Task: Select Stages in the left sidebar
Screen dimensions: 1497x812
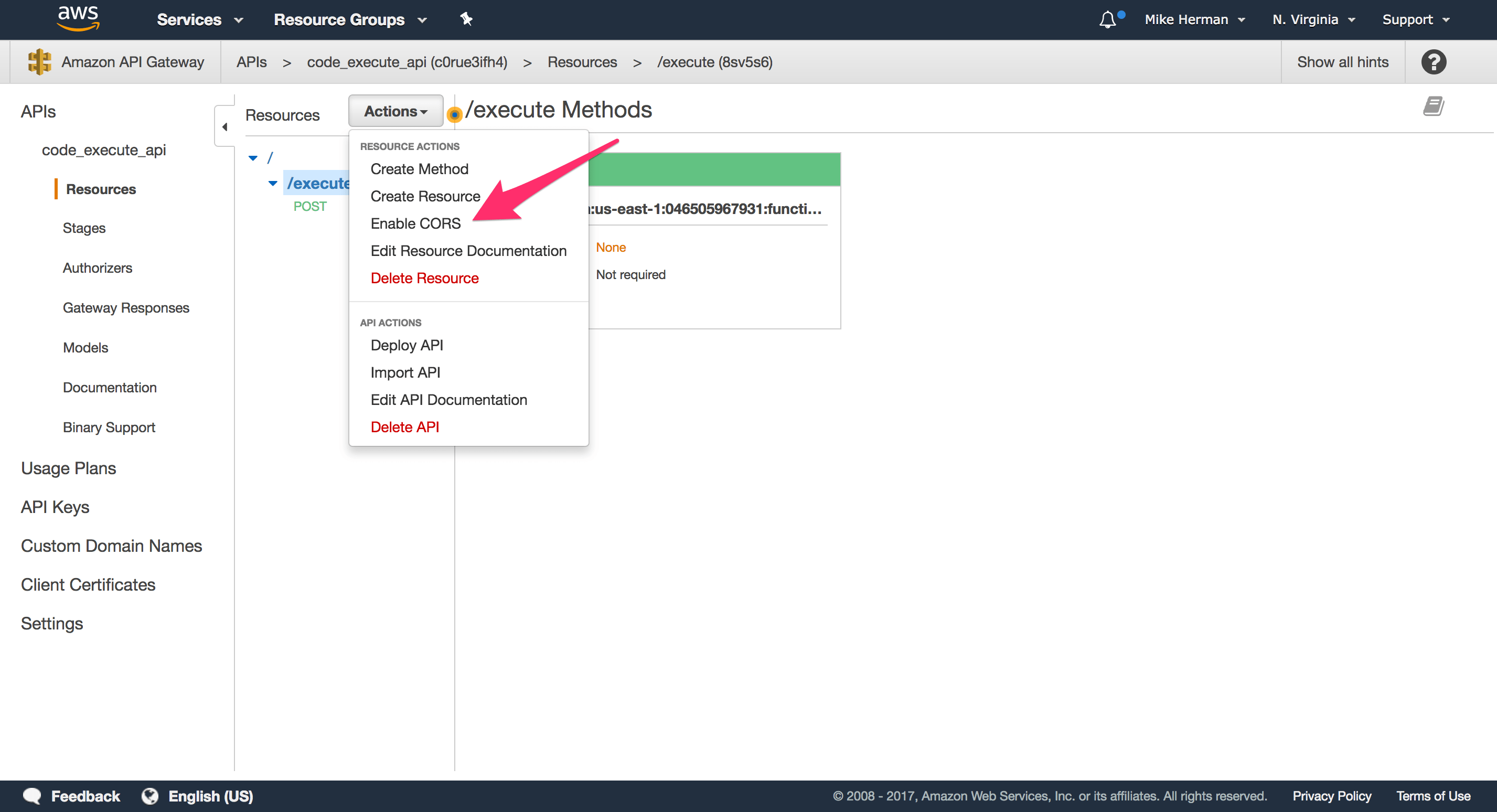Action: click(x=84, y=228)
